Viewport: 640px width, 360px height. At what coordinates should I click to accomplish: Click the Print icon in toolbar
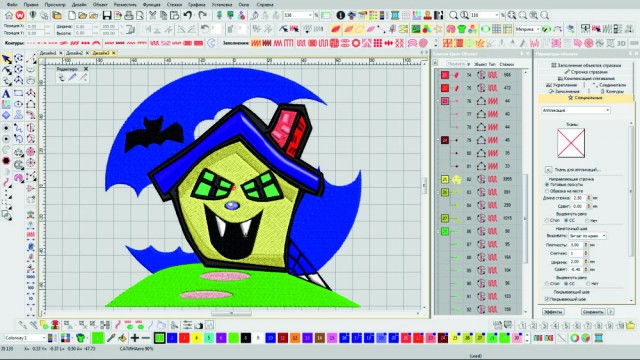(129, 16)
